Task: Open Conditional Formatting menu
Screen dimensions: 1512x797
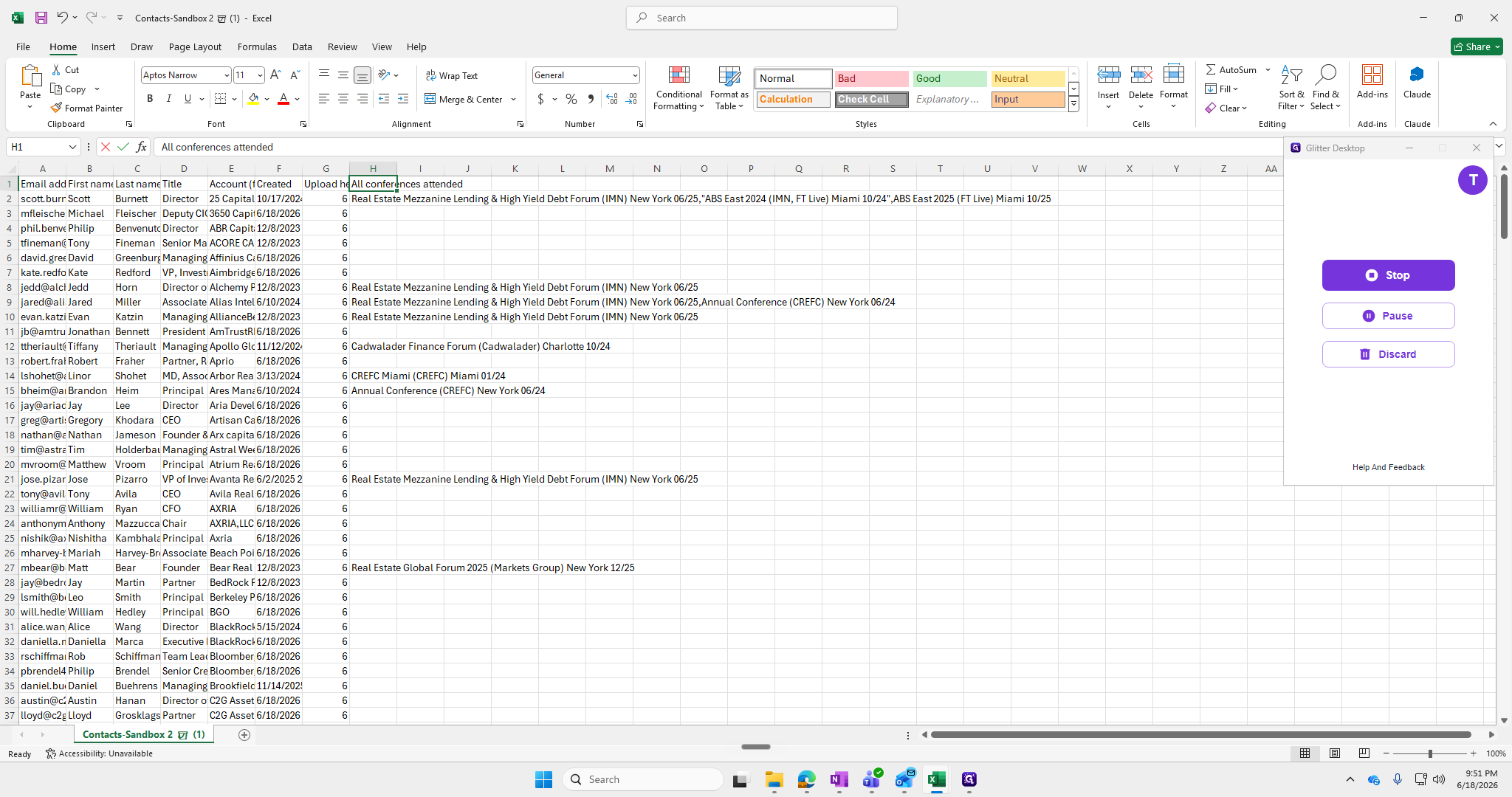Action: (678, 88)
